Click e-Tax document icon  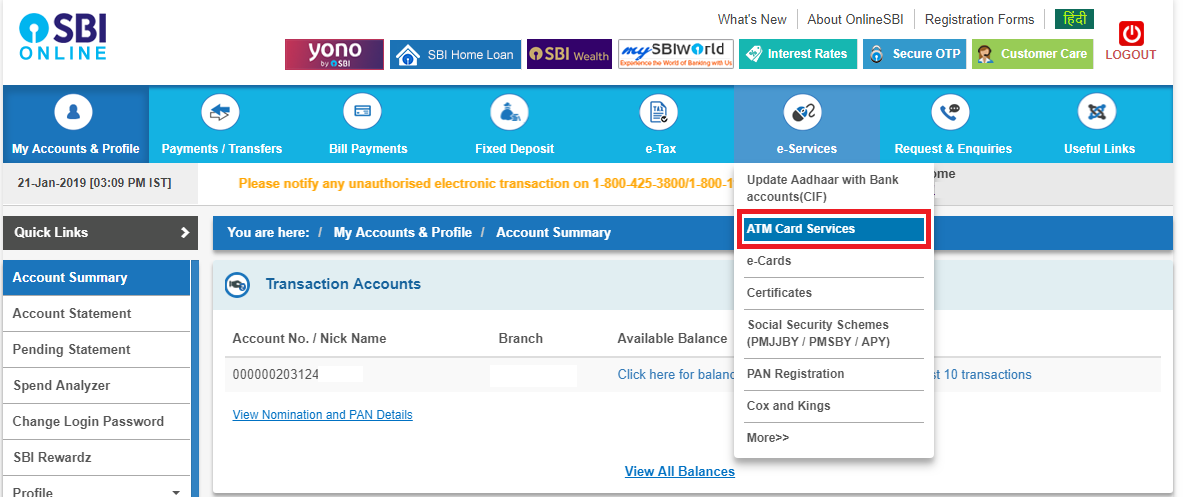point(659,112)
